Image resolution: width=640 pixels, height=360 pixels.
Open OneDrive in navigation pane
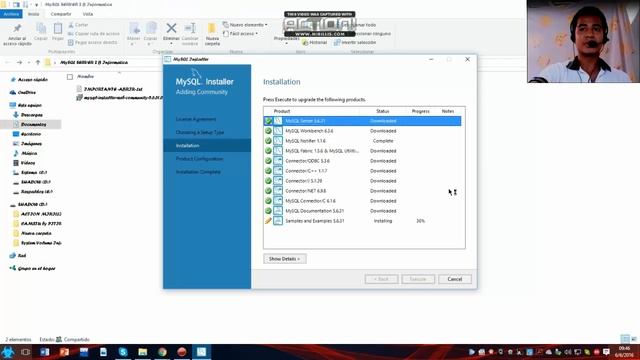[23, 93]
